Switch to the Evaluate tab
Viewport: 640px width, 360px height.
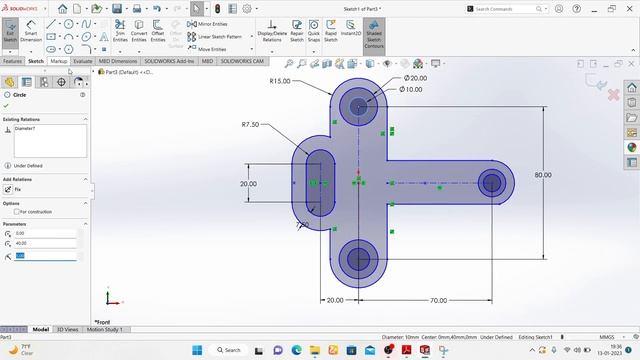coord(83,61)
